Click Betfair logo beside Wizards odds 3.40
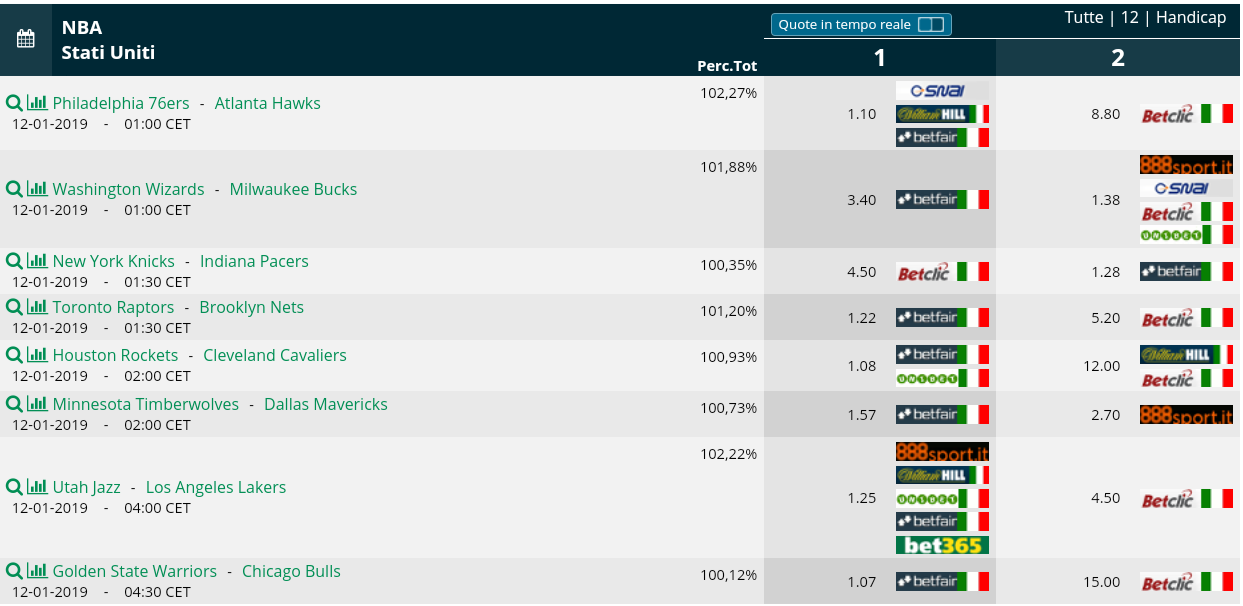 coord(942,199)
